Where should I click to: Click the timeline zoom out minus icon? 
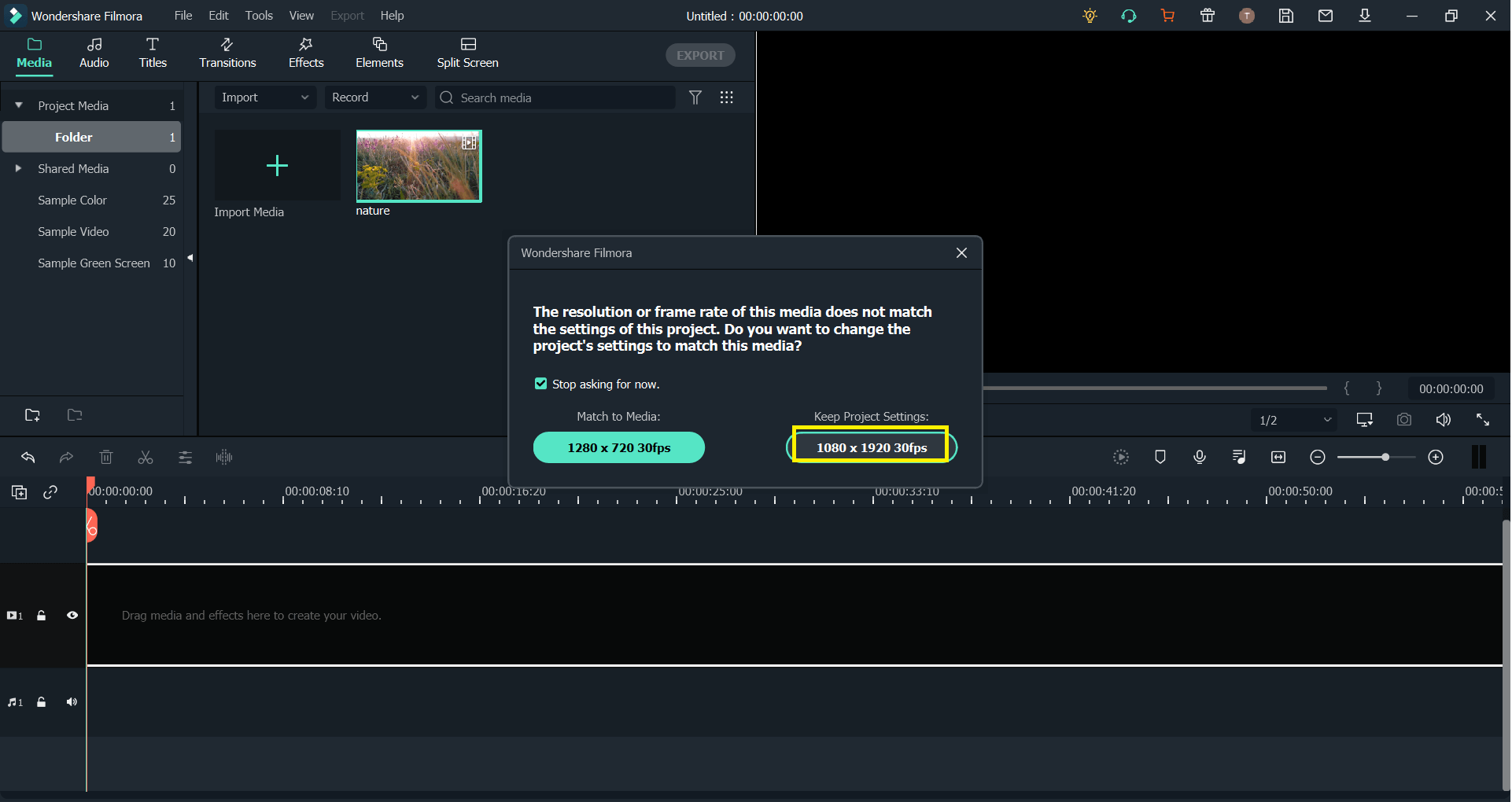tap(1318, 458)
